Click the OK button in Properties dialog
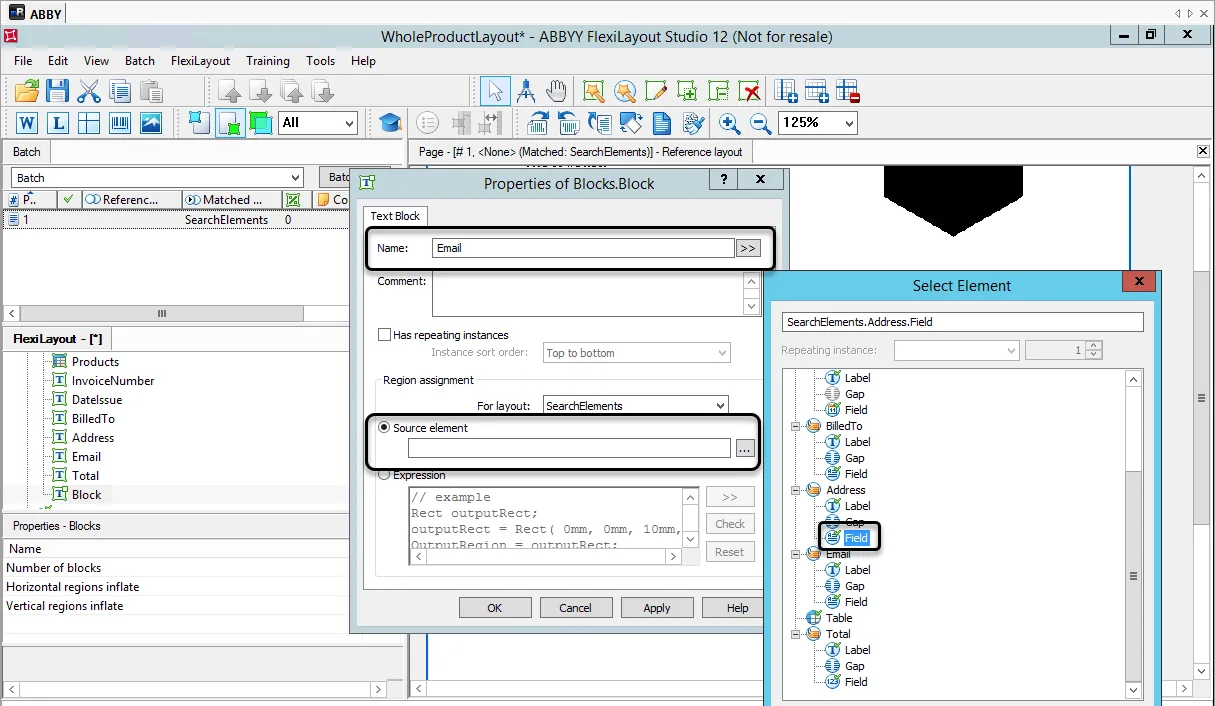The height and width of the screenshot is (706, 1215). tap(495, 608)
